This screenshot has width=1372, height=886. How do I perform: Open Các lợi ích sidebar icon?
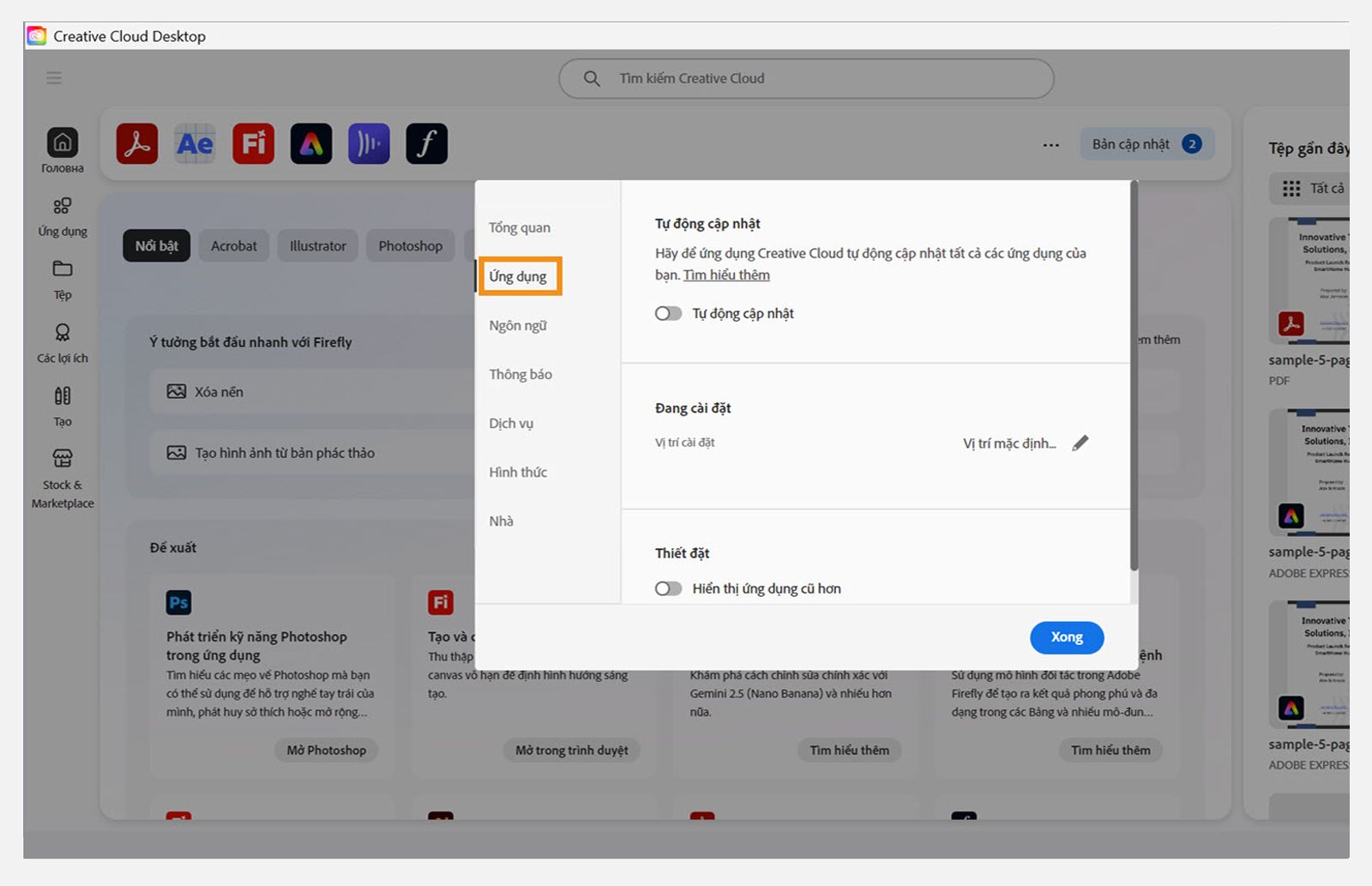click(x=63, y=343)
